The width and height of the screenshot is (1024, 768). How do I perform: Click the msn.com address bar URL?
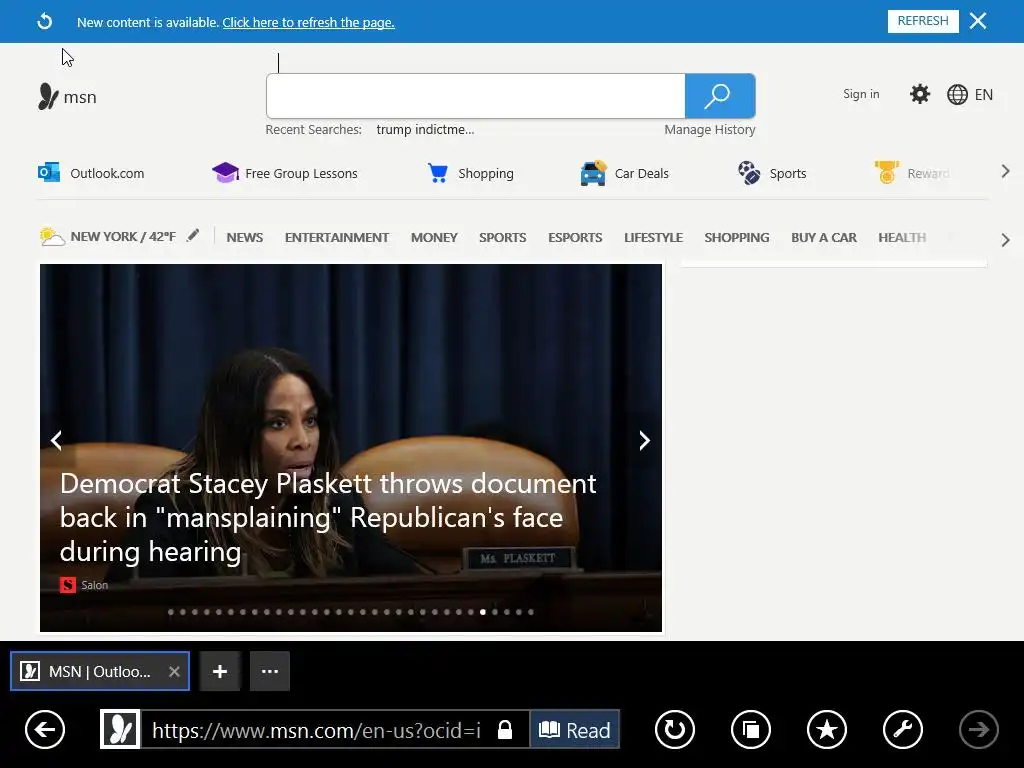point(316,730)
